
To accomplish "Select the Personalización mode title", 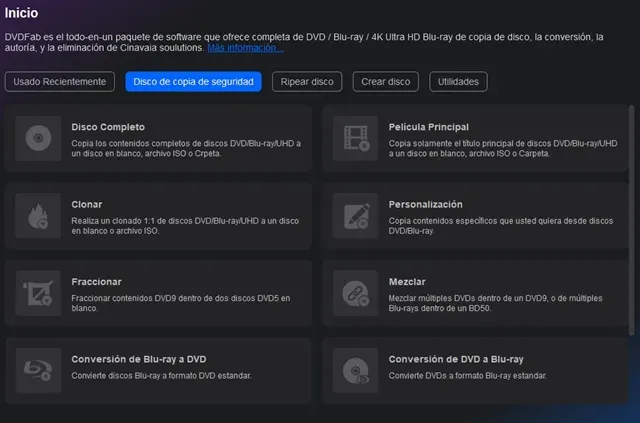I will [x=426, y=204].
